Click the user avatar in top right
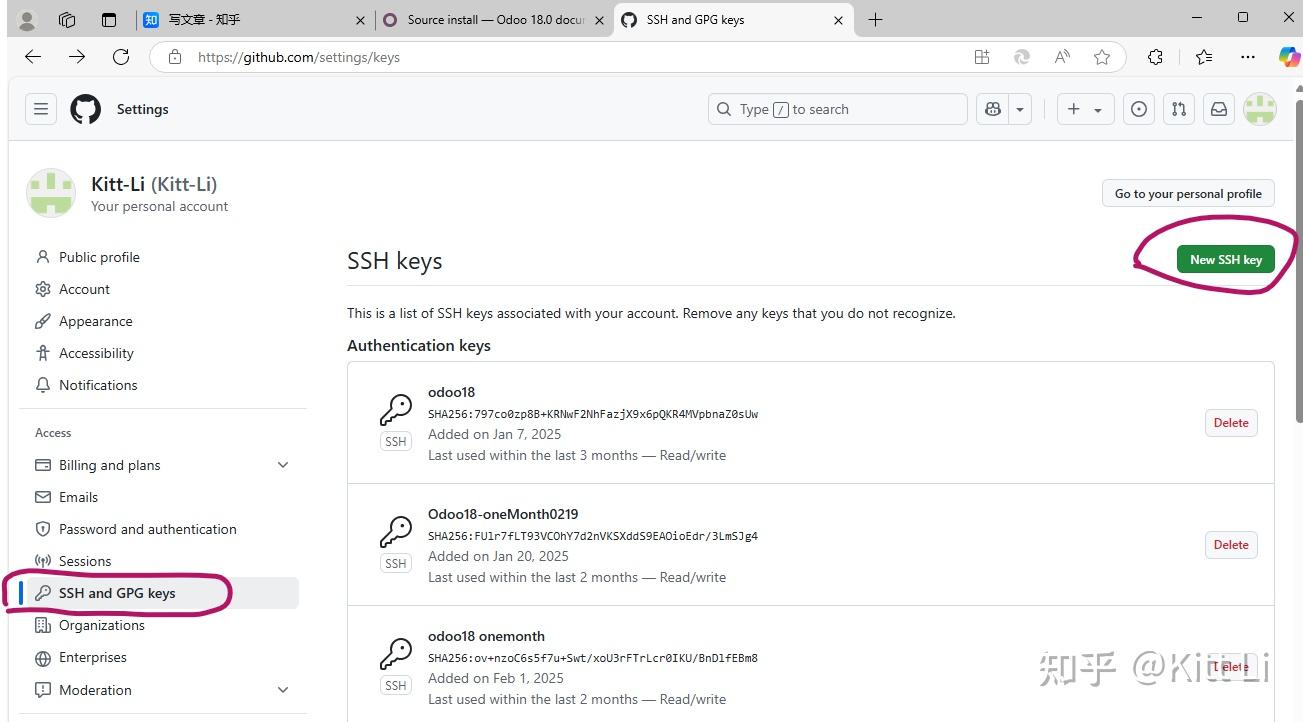 [x=1259, y=109]
